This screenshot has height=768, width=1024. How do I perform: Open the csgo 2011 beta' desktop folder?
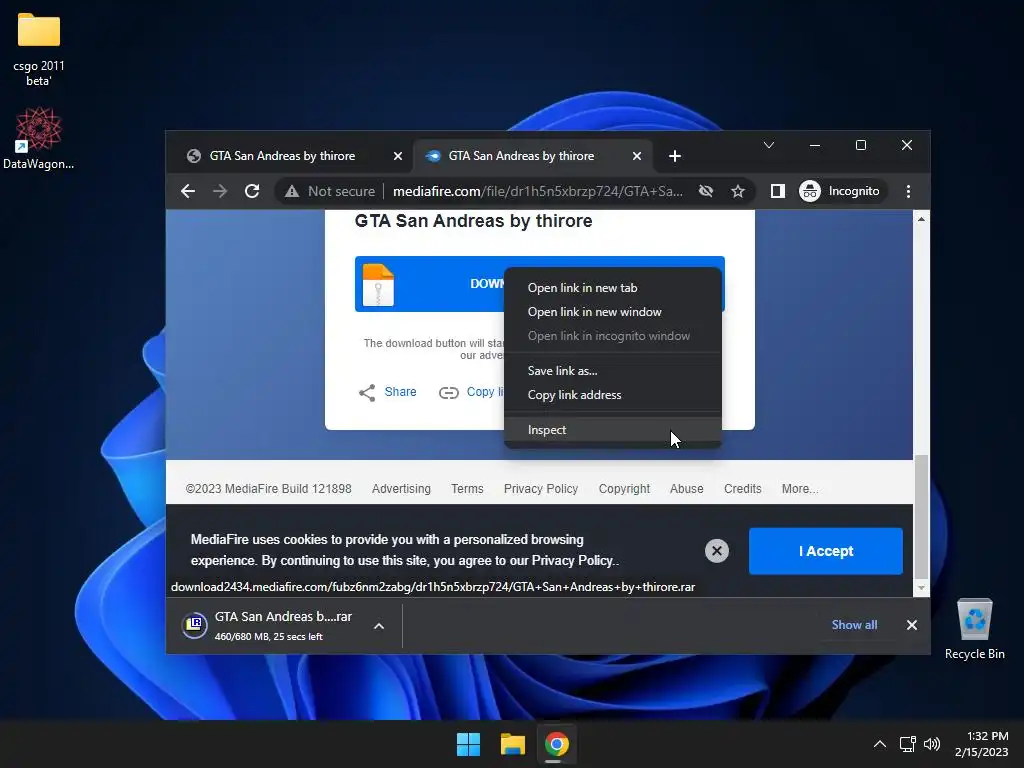pos(39,50)
